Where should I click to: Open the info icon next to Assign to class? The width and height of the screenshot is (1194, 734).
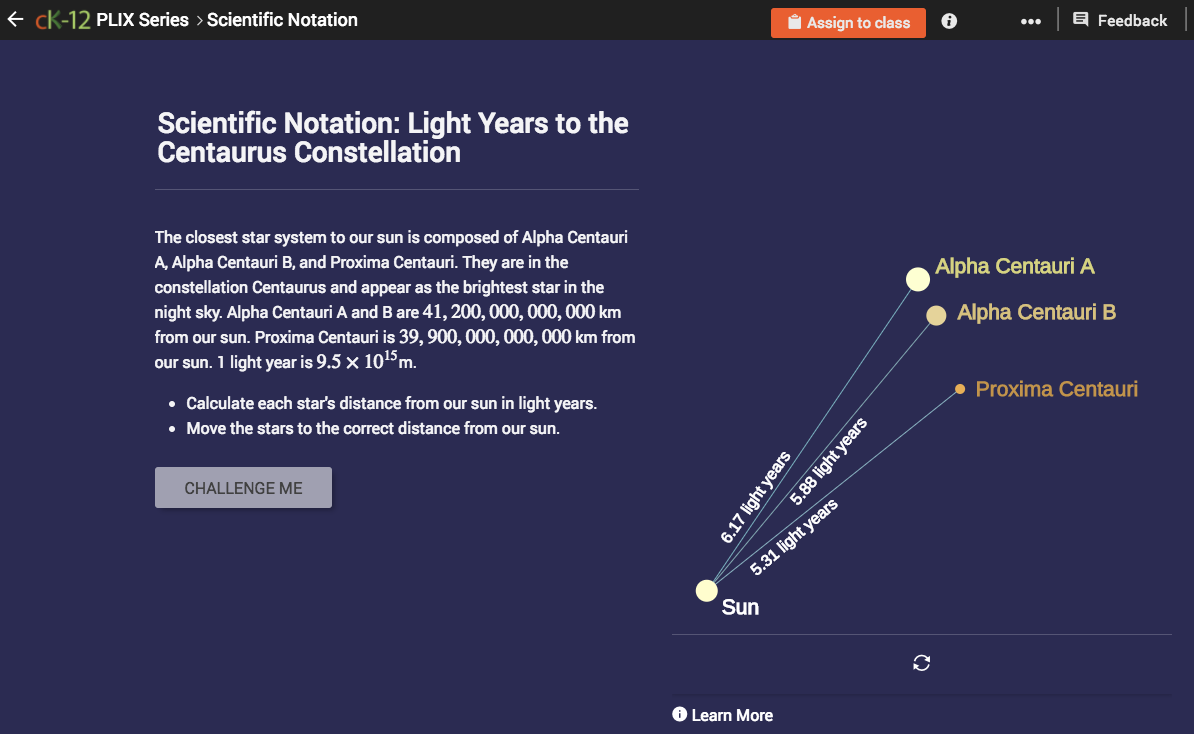click(948, 20)
